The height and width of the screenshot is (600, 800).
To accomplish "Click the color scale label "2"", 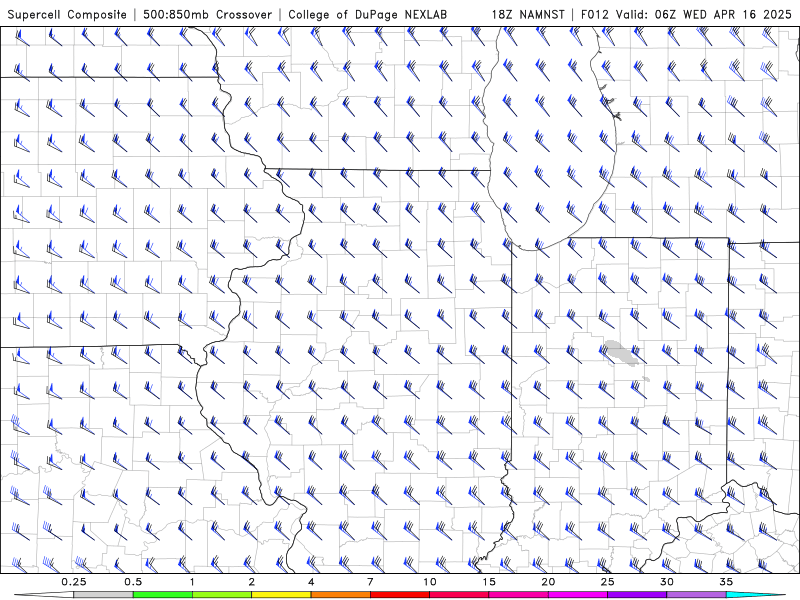I will click(x=252, y=582).
